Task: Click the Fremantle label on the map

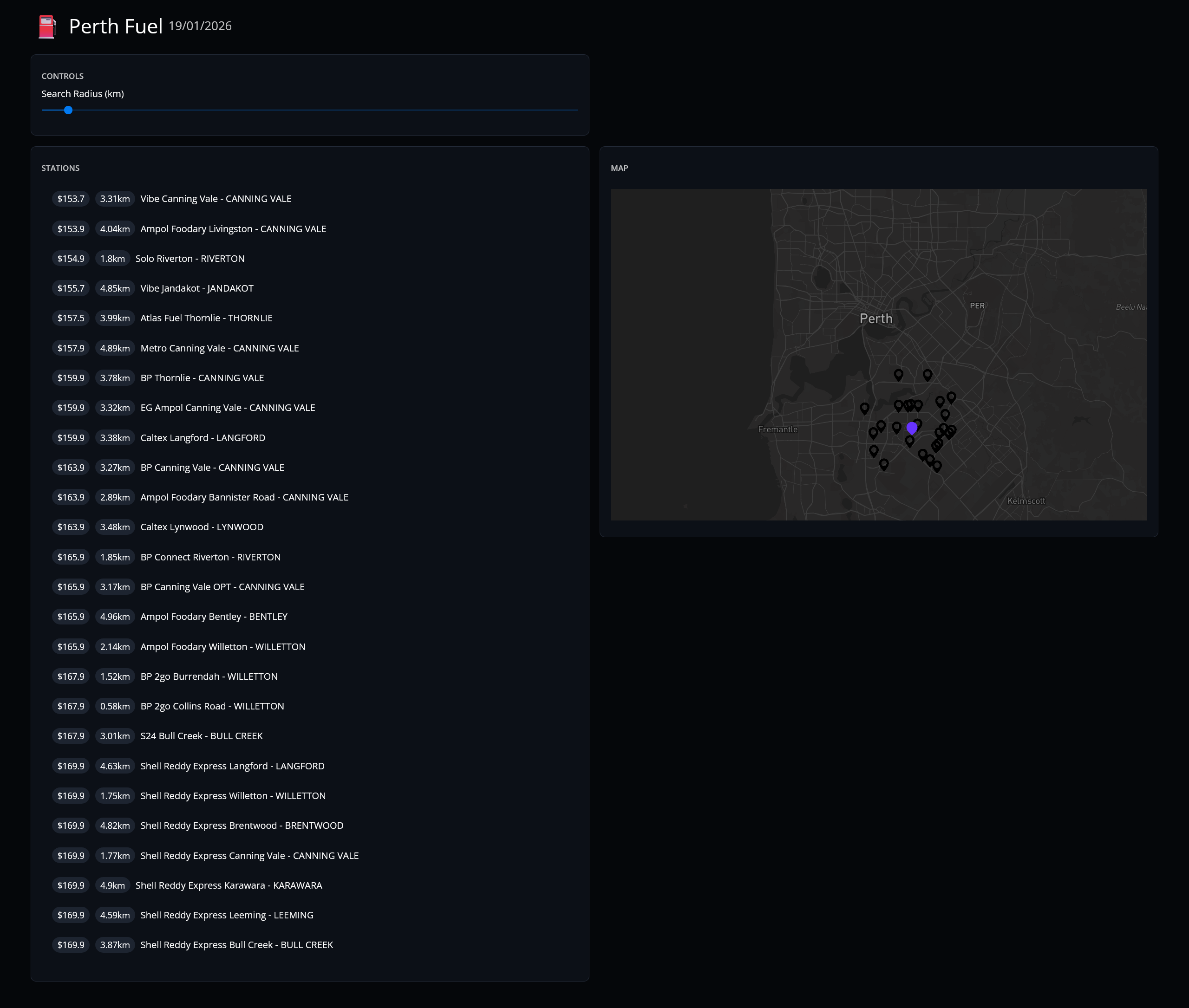Action: [x=777, y=429]
